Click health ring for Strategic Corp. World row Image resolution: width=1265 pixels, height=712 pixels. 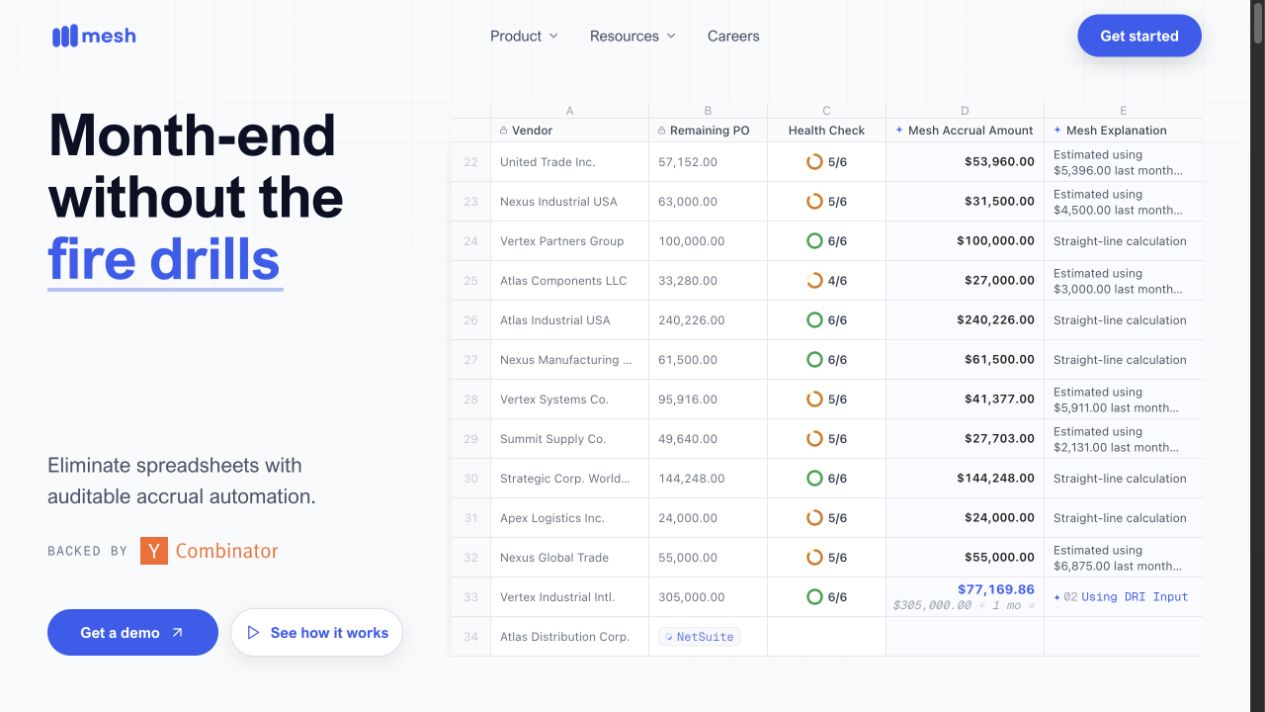[814, 478]
